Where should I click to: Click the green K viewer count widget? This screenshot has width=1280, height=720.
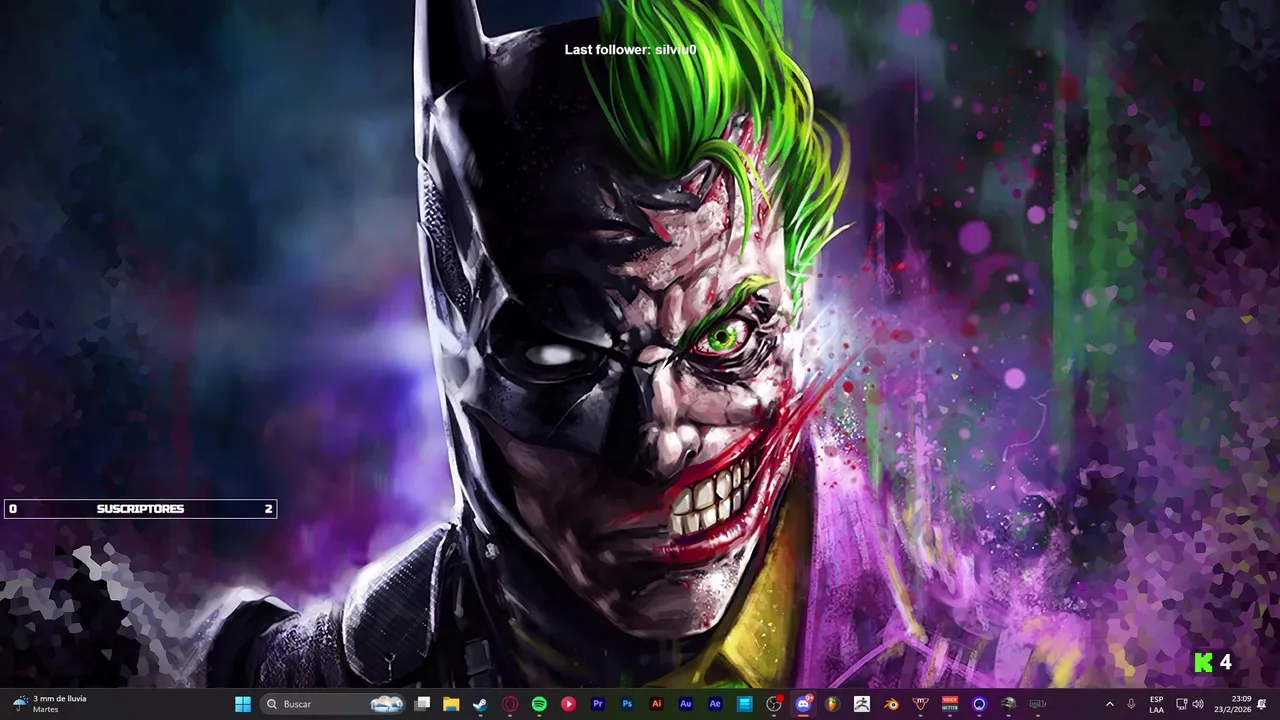[1213, 662]
